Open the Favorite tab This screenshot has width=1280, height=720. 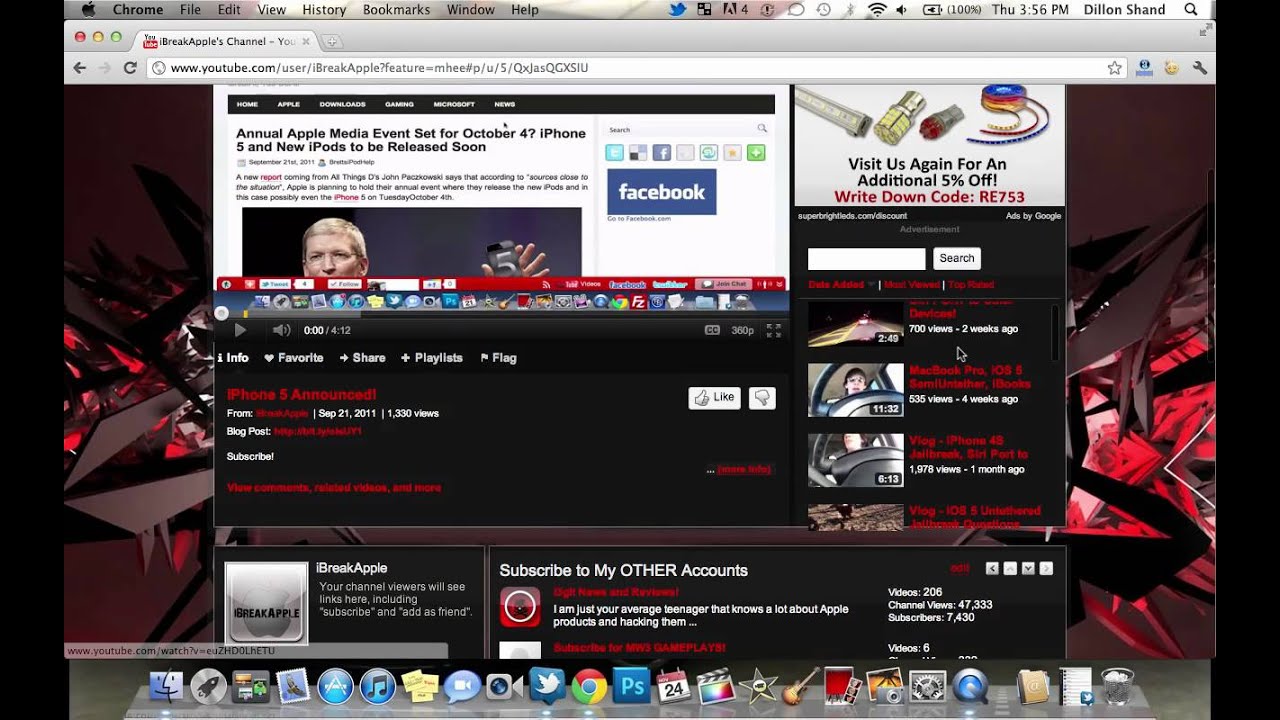coord(294,358)
